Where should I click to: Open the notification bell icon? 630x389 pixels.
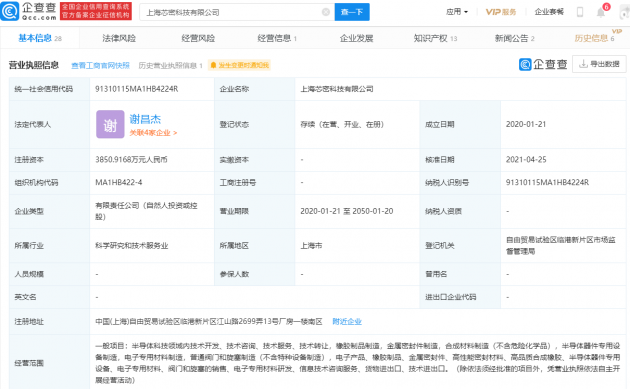601,12
